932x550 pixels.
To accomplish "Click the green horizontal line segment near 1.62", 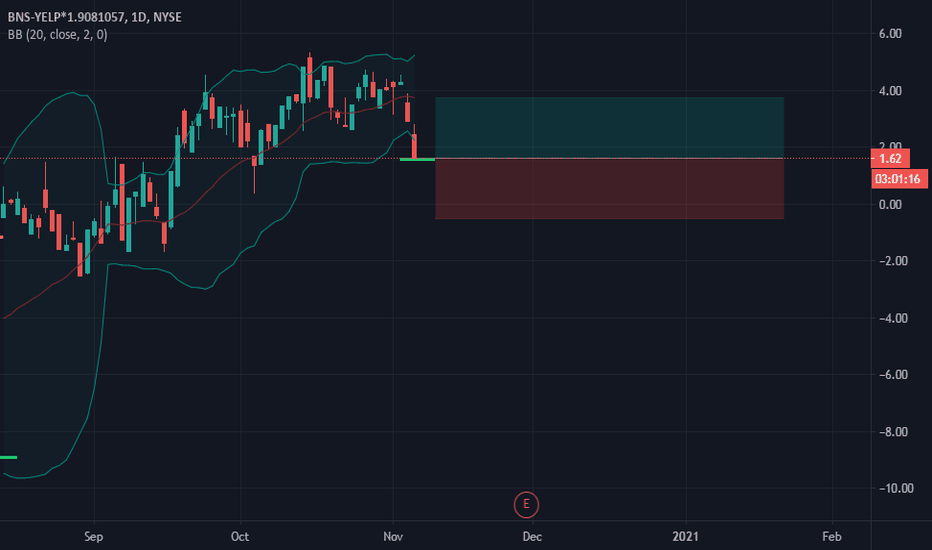I will pos(417,159).
